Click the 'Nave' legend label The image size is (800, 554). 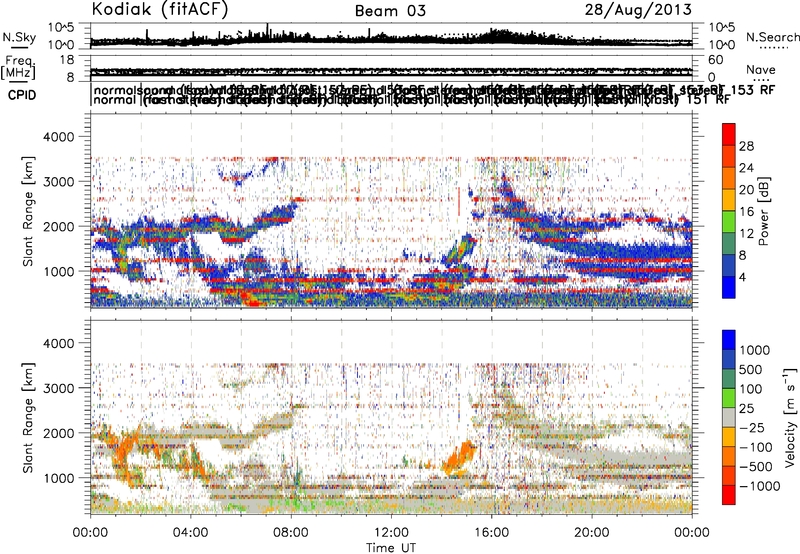coord(761,70)
